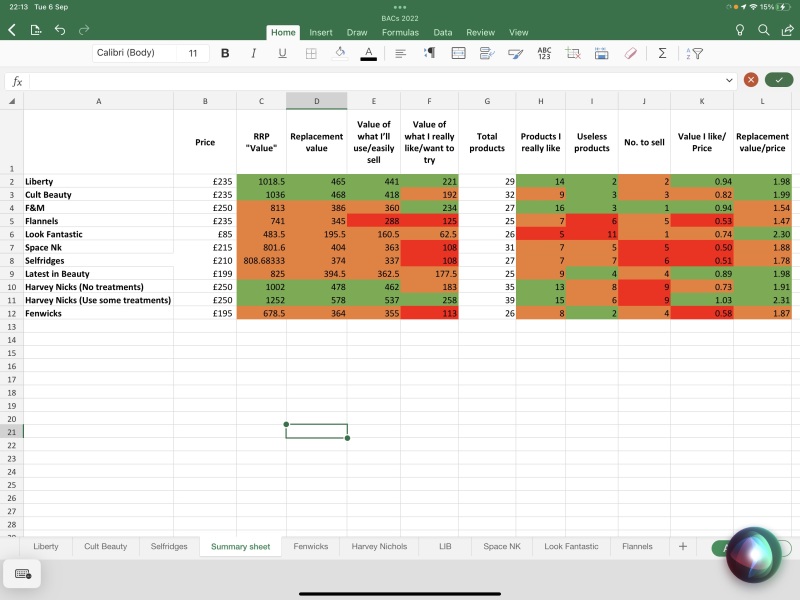800x600 pixels.
Task: Toggle italic formatting
Action: (253, 53)
